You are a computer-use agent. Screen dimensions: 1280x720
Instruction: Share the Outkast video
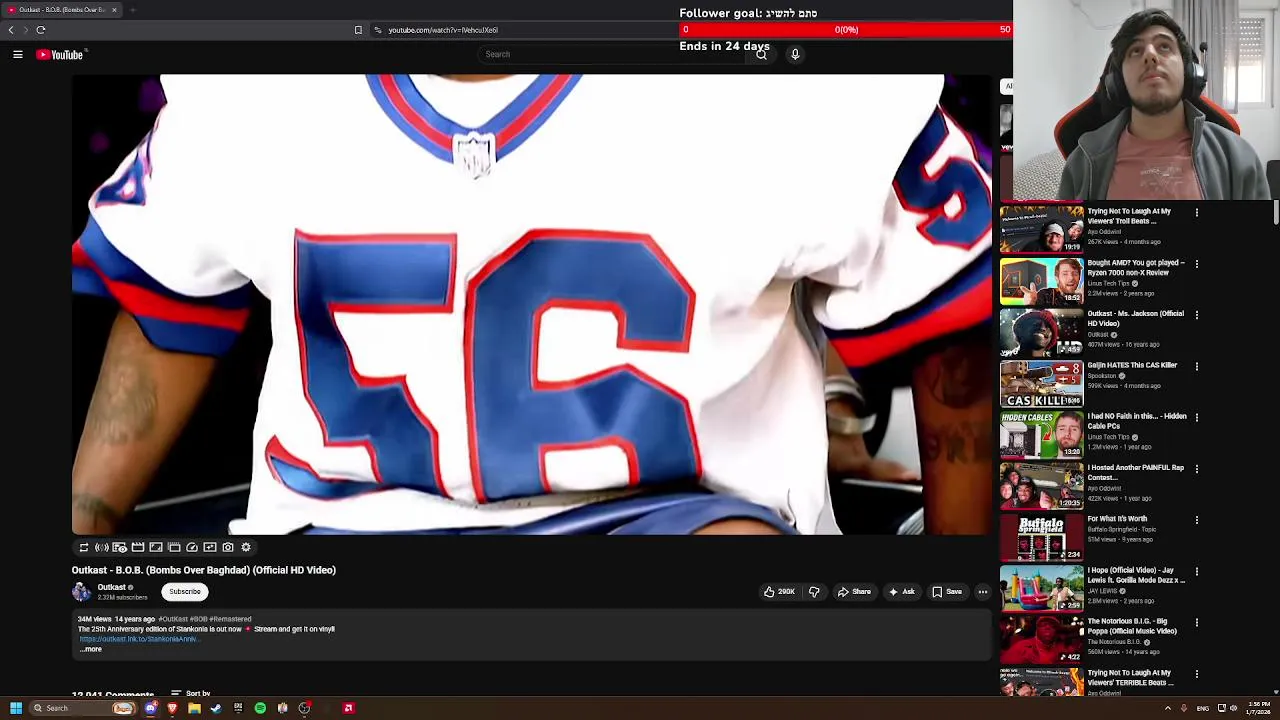(854, 592)
